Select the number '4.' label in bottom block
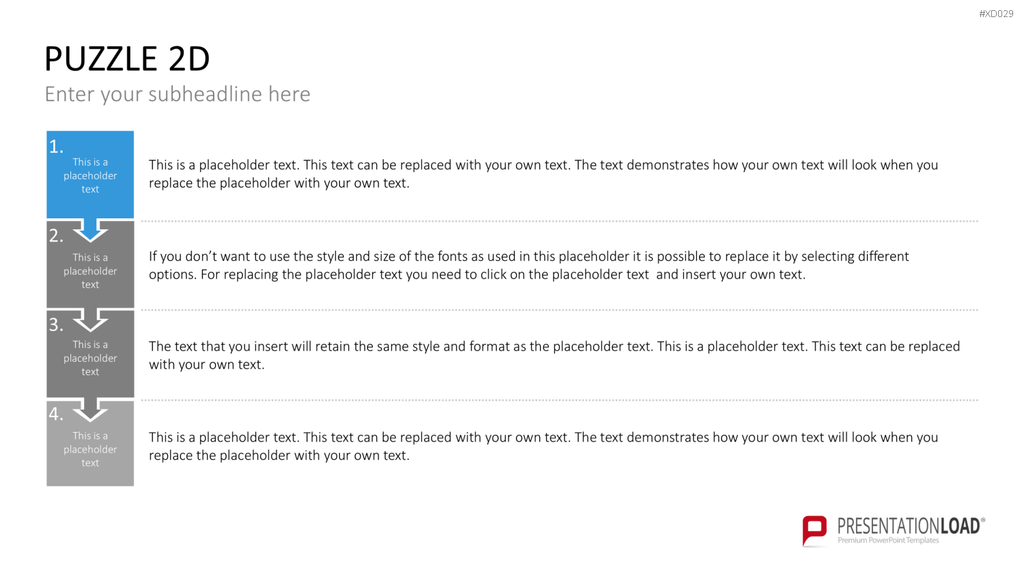1024x576 pixels. (56, 414)
